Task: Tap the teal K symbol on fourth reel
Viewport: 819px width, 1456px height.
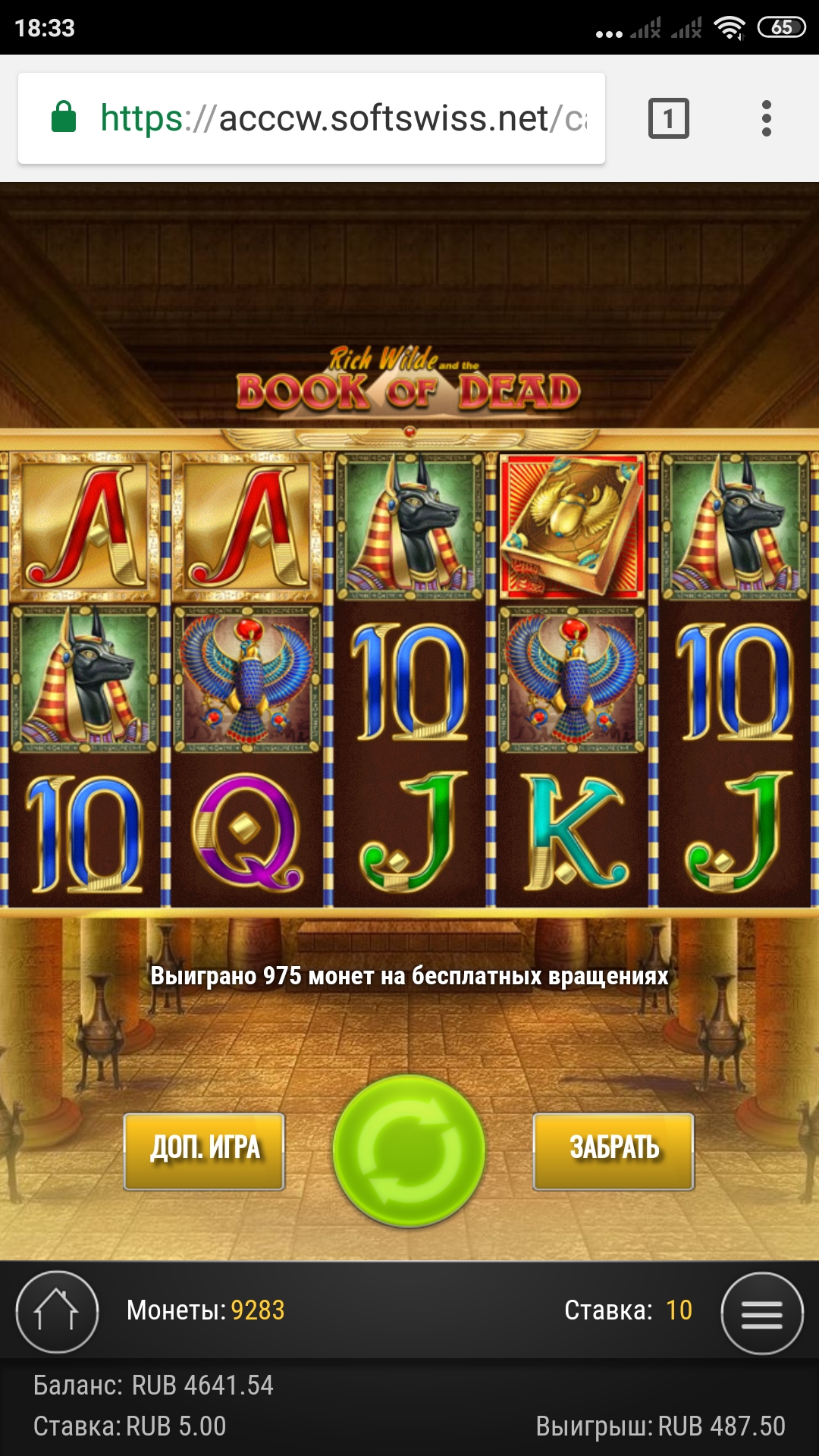Action: (573, 831)
